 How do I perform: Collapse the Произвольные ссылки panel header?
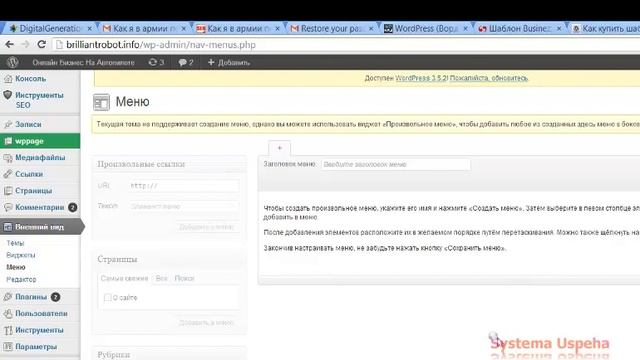click(169, 164)
